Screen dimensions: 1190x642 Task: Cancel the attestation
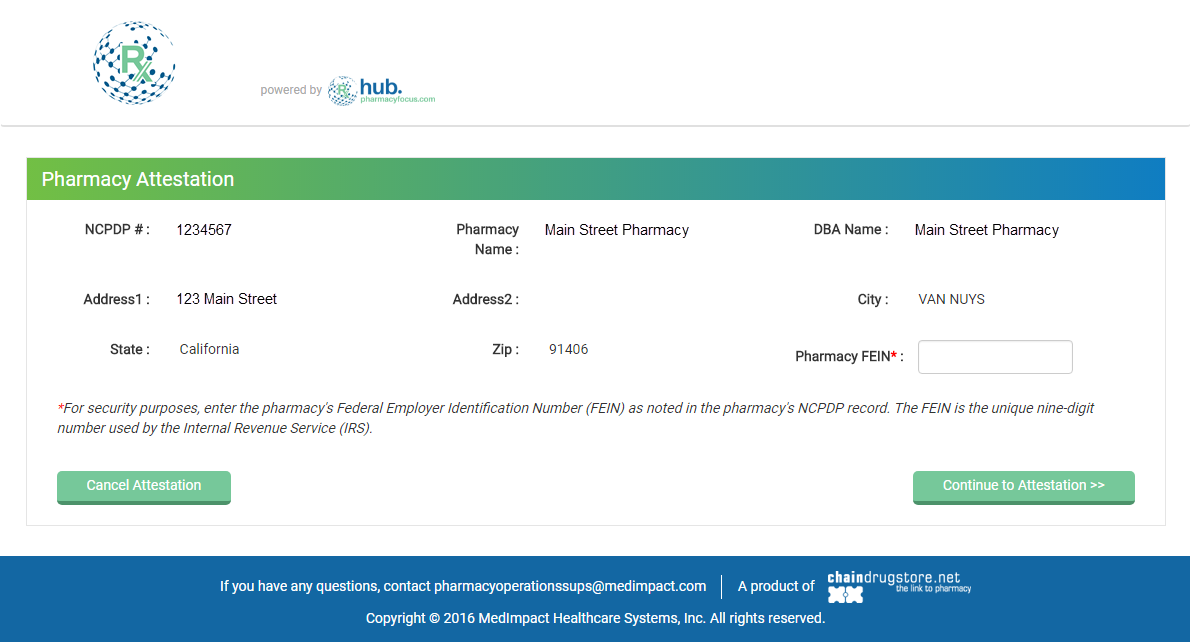pos(143,486)
